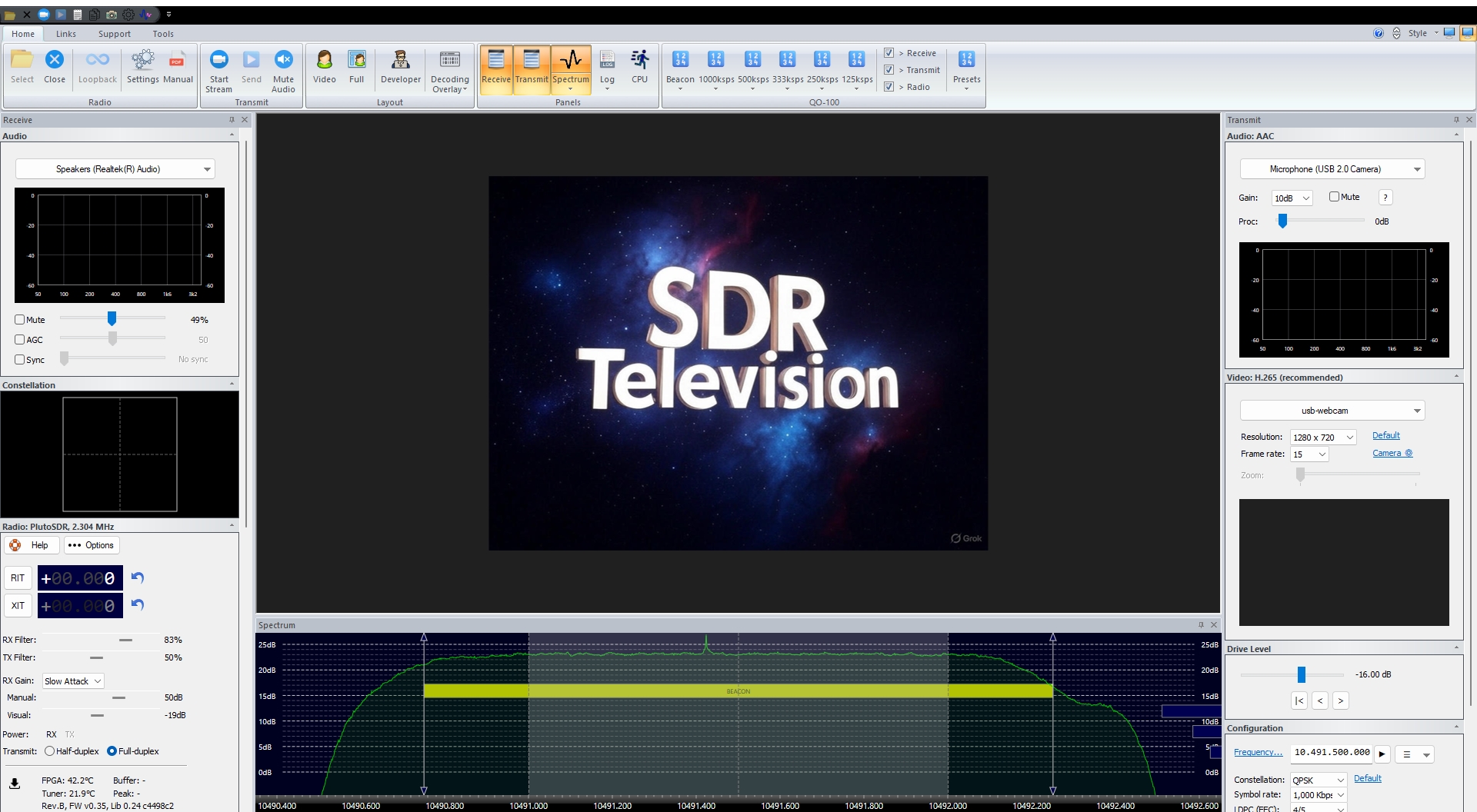The height and width of the screenshot is (812, 1477).
Task: Click the Camera settings link
Action: 1392,453
